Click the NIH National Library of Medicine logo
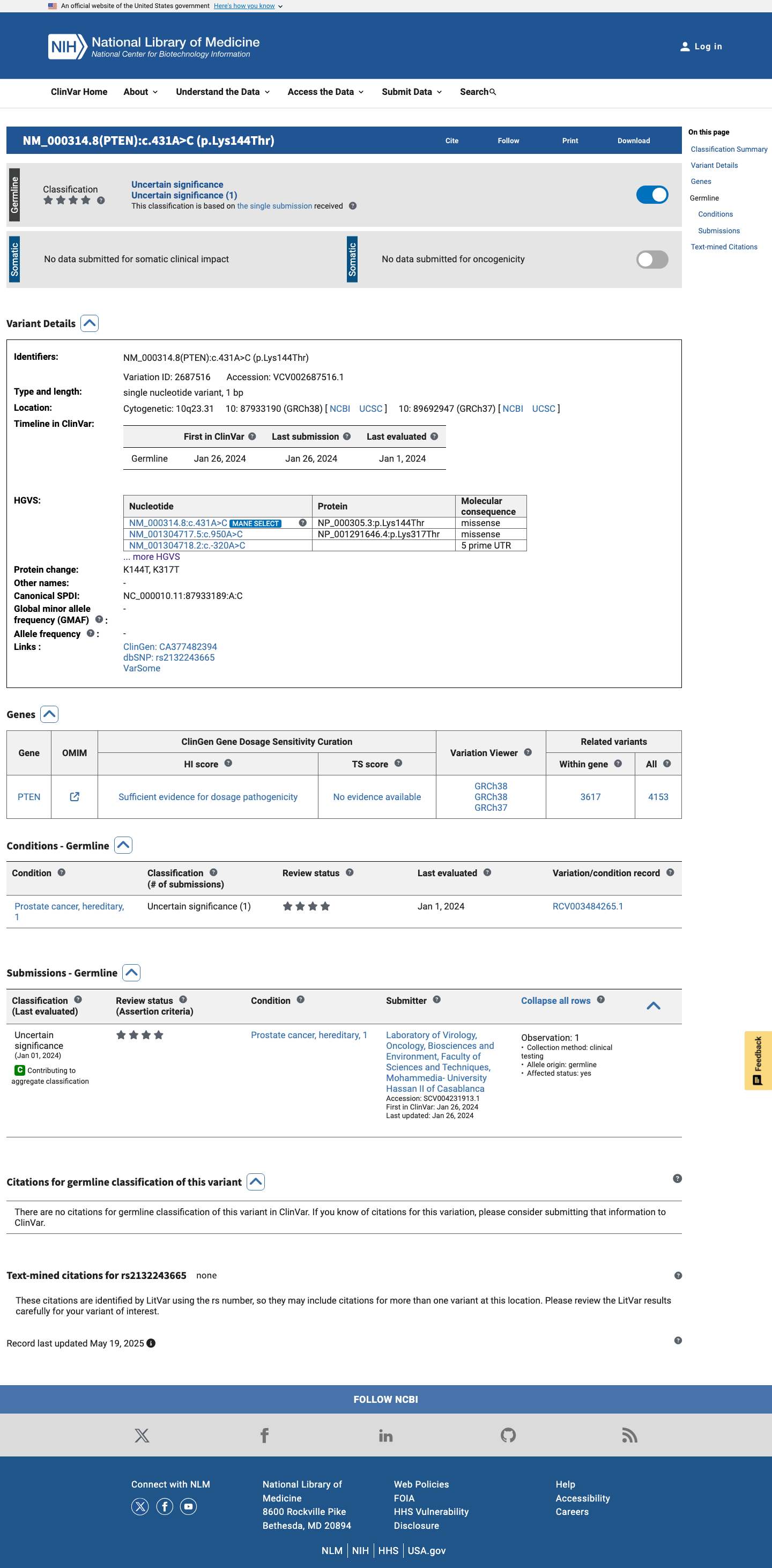The image size is (772, 1568). tap(154, 46)
